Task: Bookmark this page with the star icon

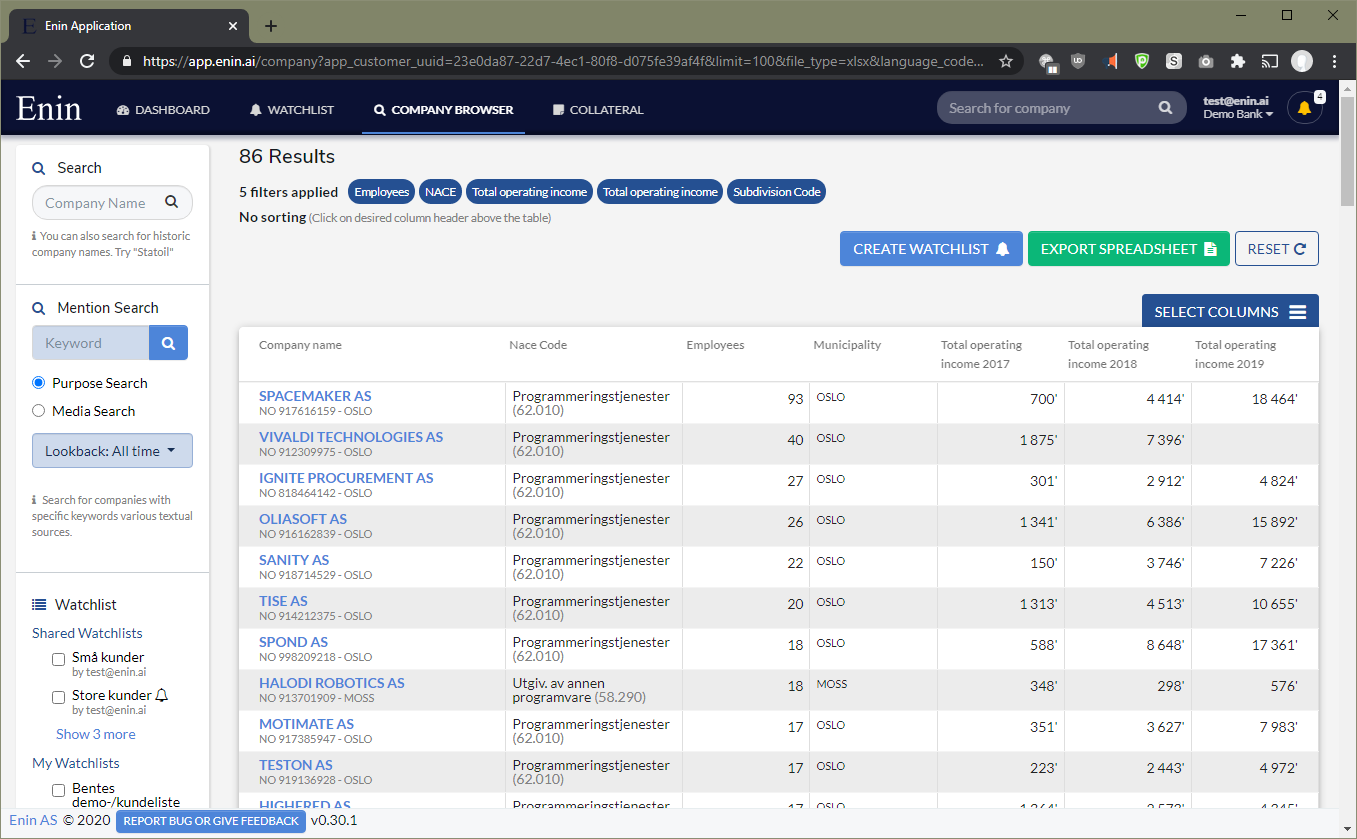Action: [1006, 61]
